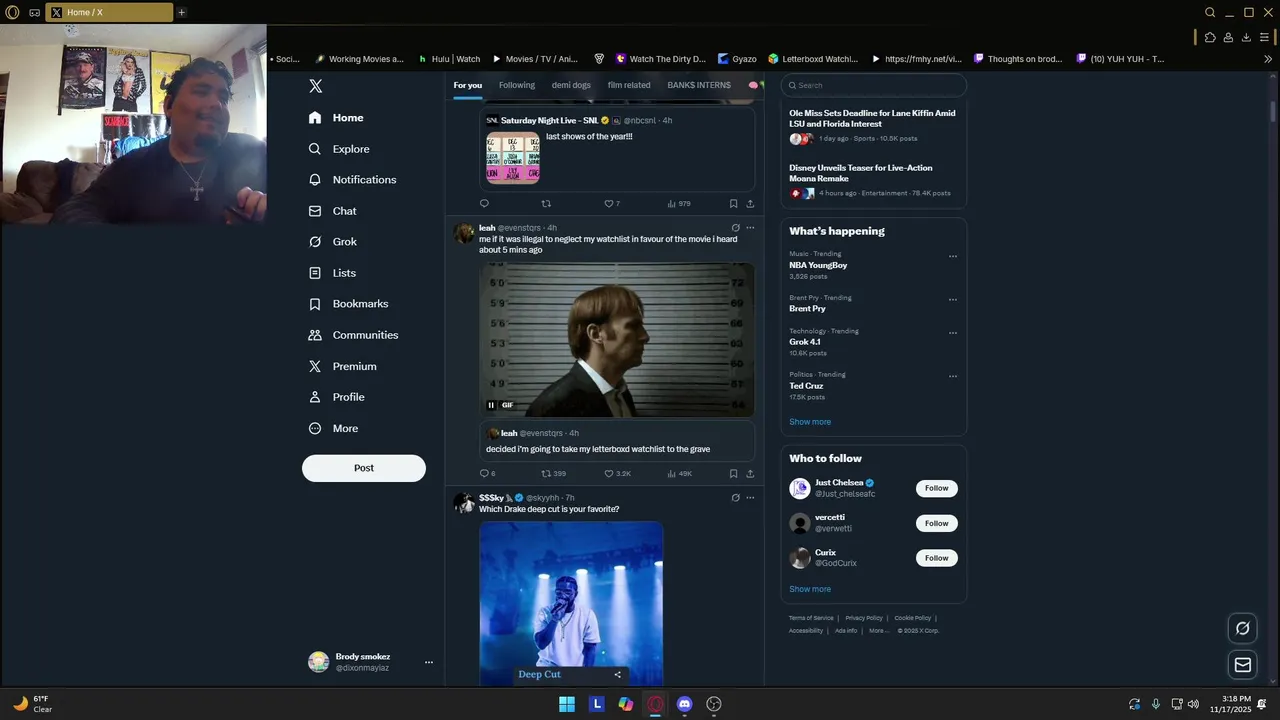Screen dimensions: 1280x720
Task: Share leah's watchlist post
Action: click(750, 474)
